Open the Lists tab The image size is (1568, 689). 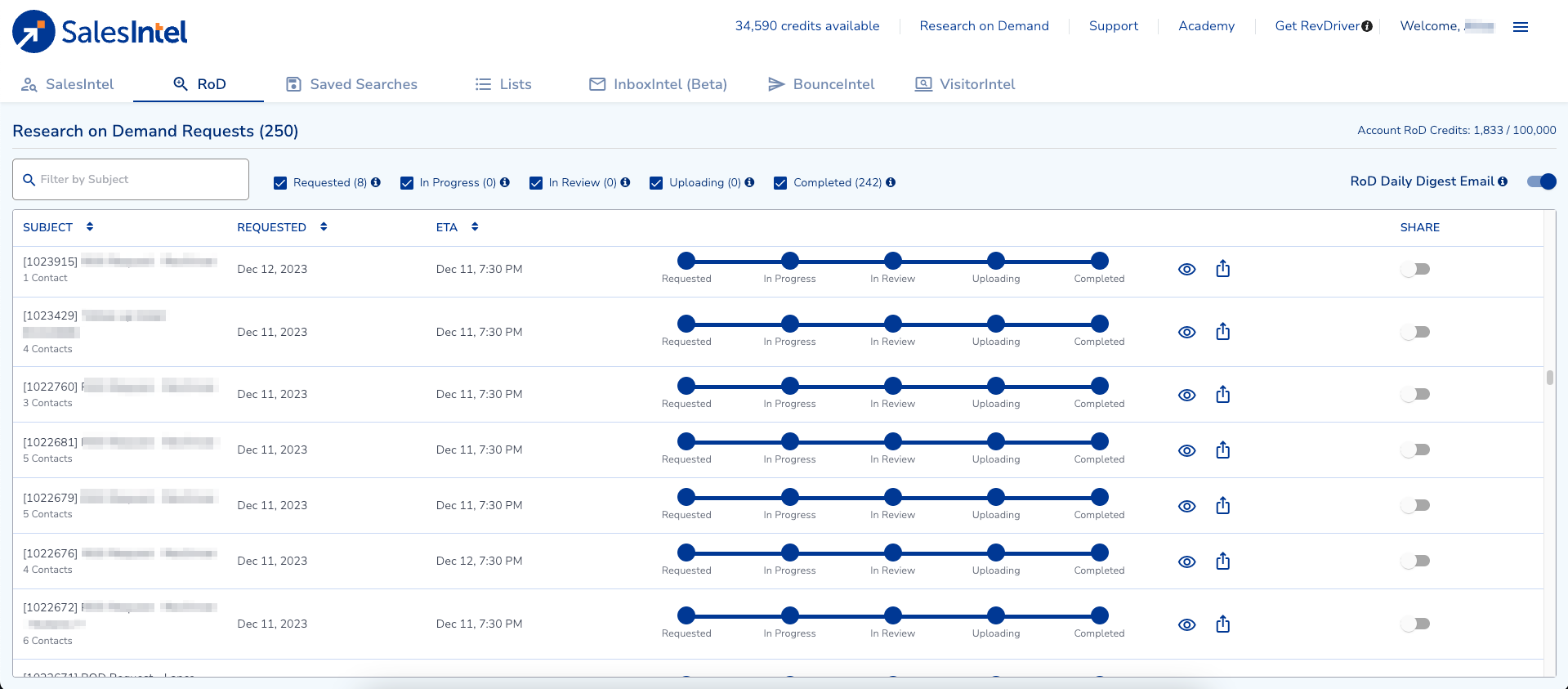[503, 84]
